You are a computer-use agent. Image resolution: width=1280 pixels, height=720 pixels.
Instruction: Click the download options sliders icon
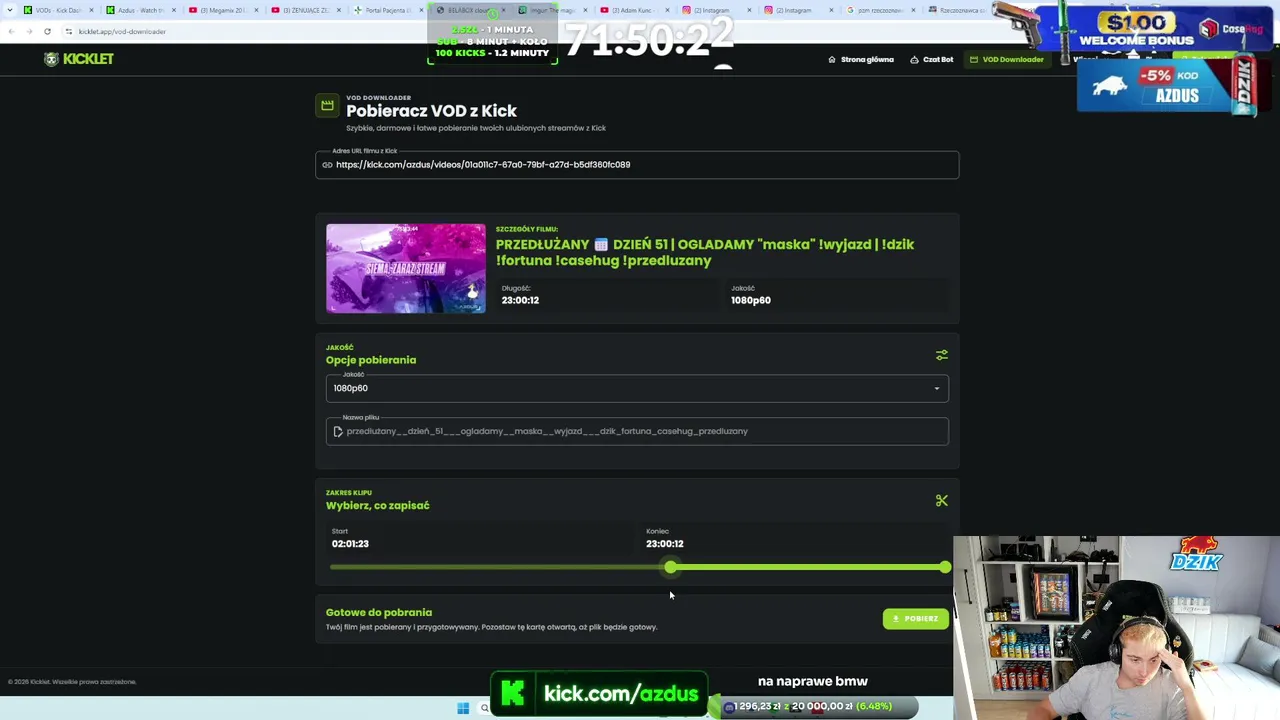pos(941,355)
